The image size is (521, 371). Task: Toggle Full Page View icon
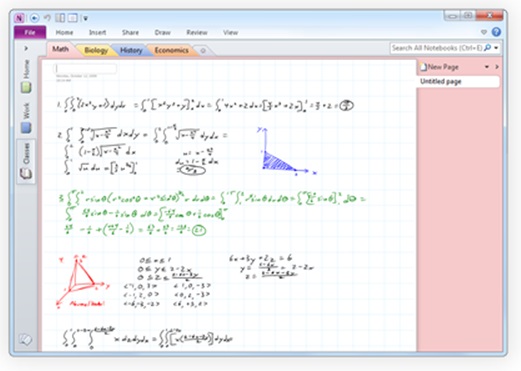[73, 18]
